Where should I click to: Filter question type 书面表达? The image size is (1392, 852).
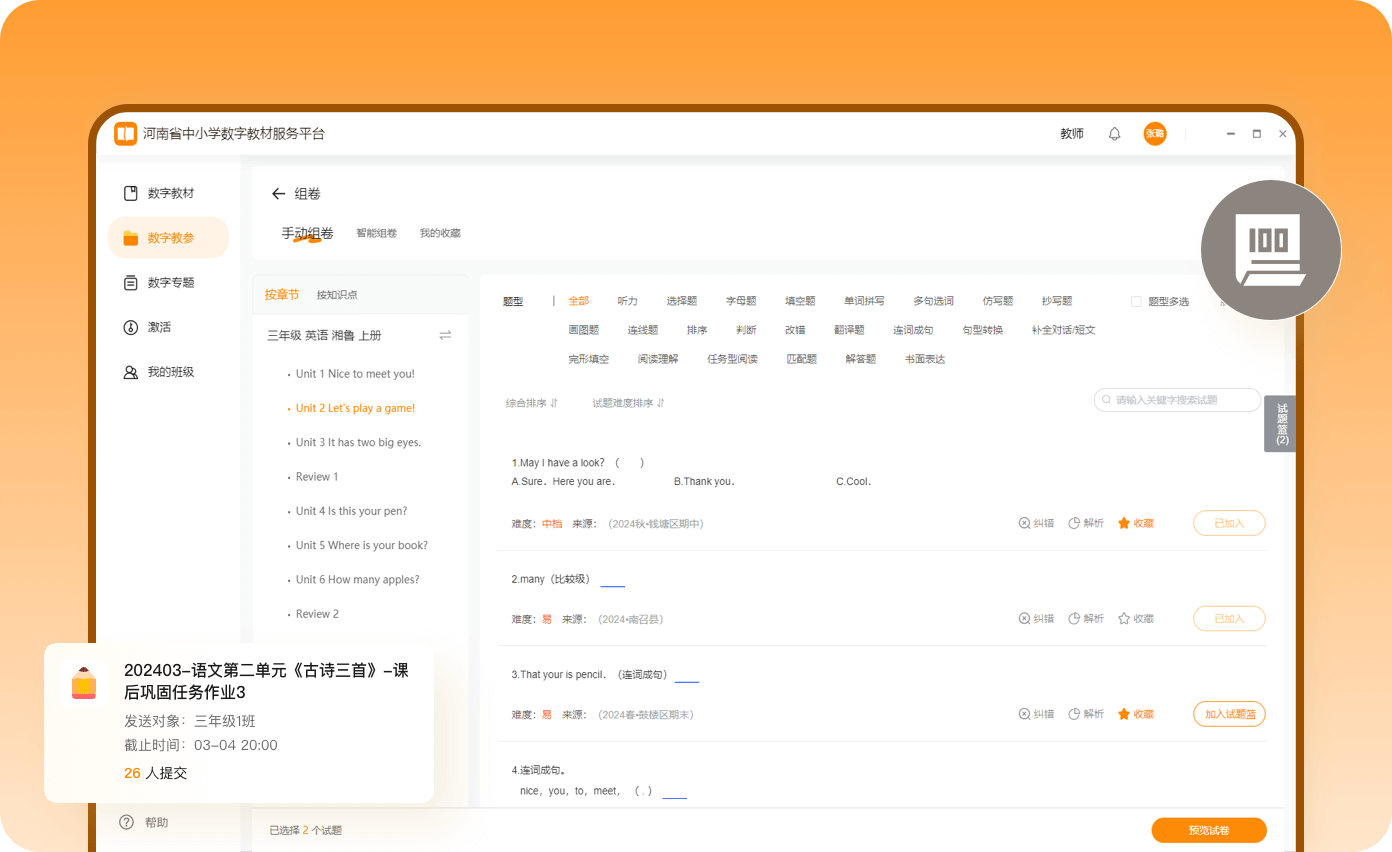[x=925, y=359]
